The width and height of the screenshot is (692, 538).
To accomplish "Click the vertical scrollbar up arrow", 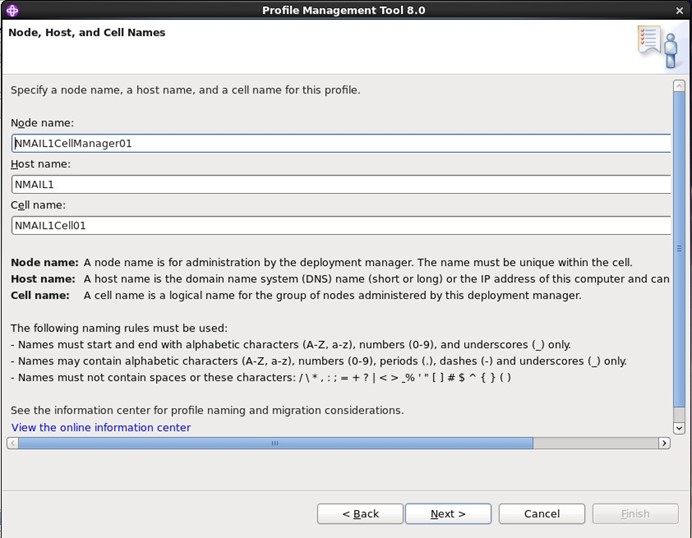I will click(x=679, y=86).
